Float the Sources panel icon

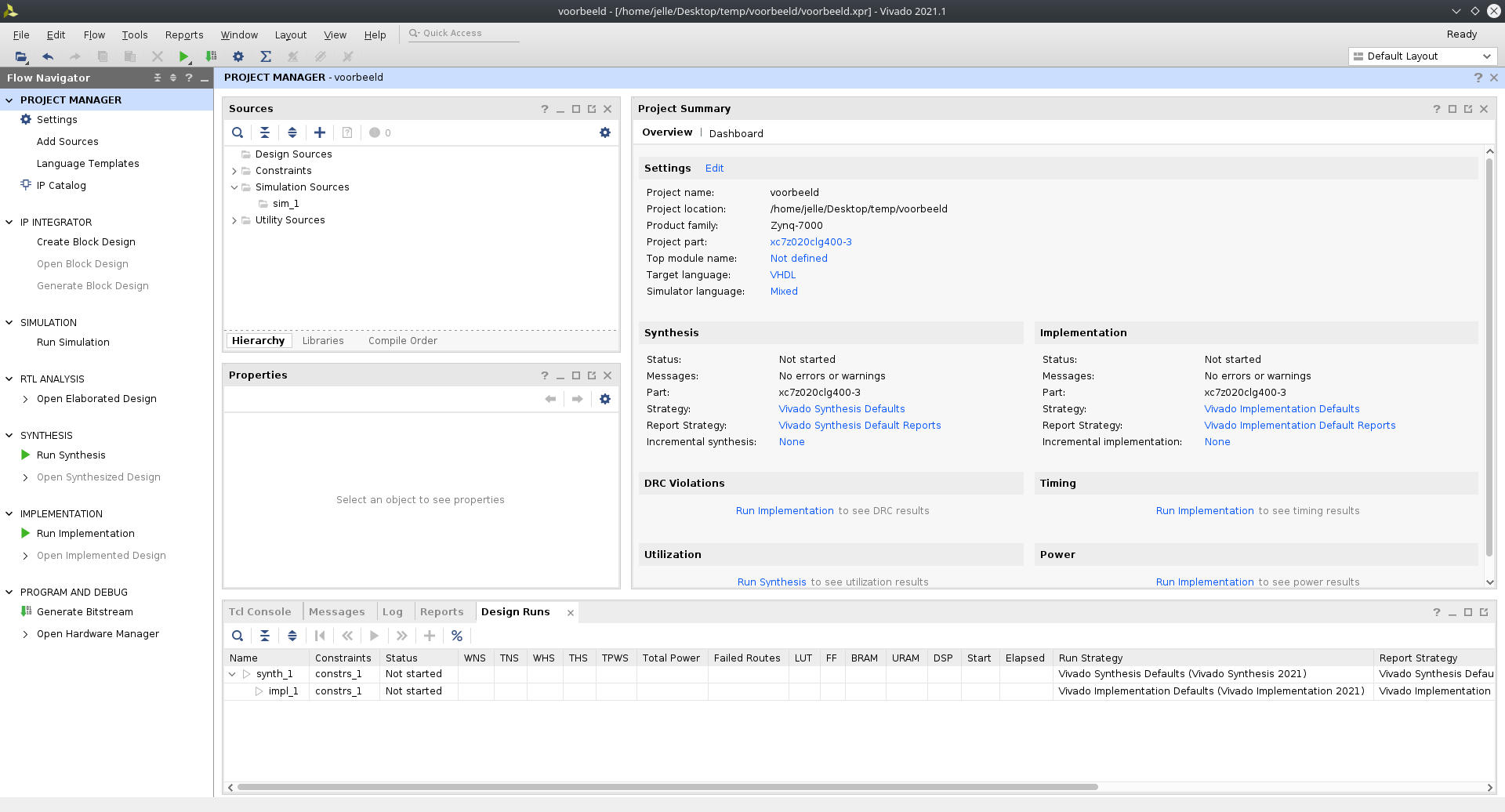point(592,109)
